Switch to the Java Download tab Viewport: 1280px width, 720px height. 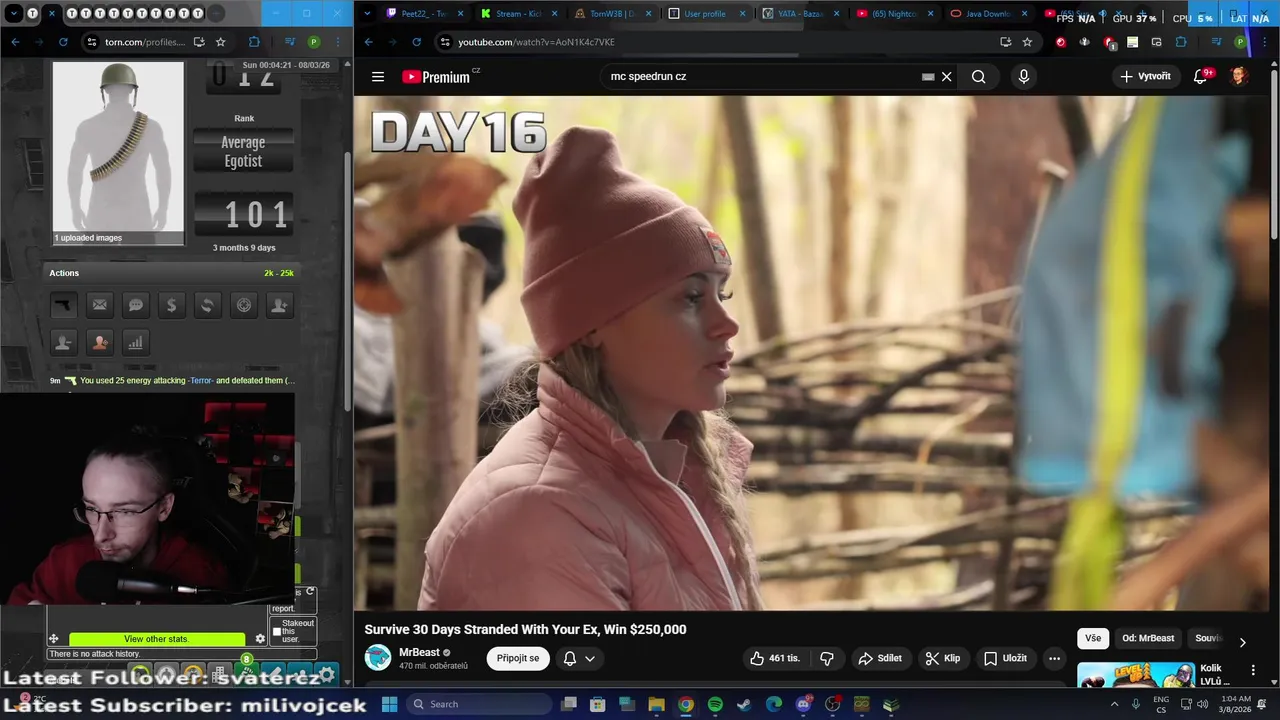coord(987,14)
